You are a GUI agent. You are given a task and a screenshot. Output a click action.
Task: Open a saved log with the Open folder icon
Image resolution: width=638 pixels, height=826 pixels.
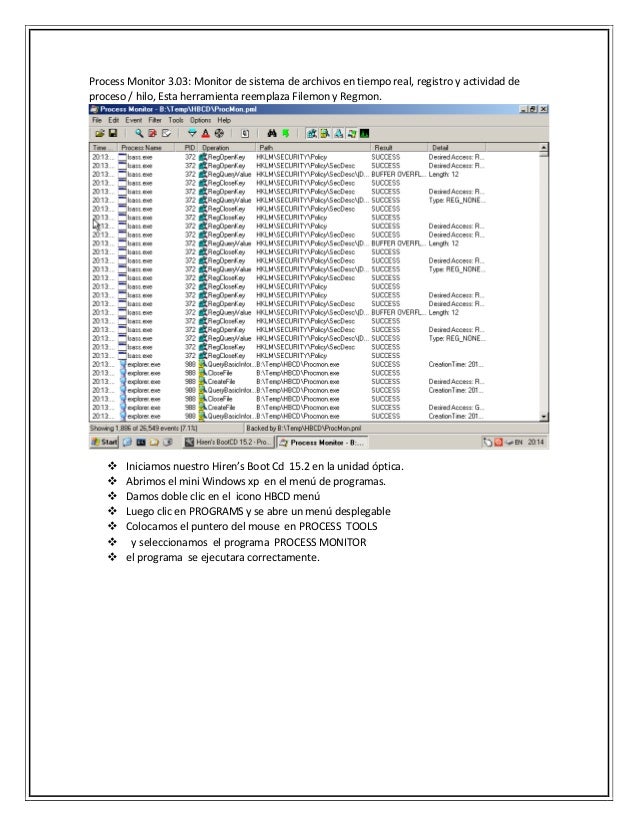click(100, 133)
